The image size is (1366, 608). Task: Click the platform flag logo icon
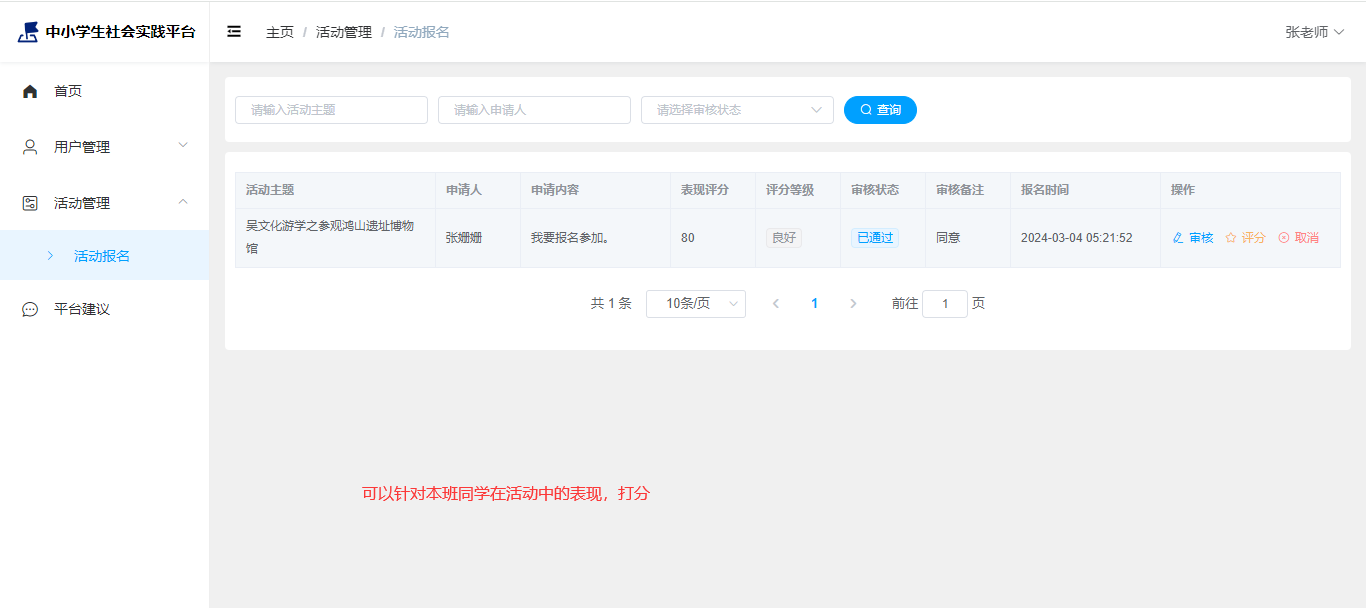(x=28, y=32)
